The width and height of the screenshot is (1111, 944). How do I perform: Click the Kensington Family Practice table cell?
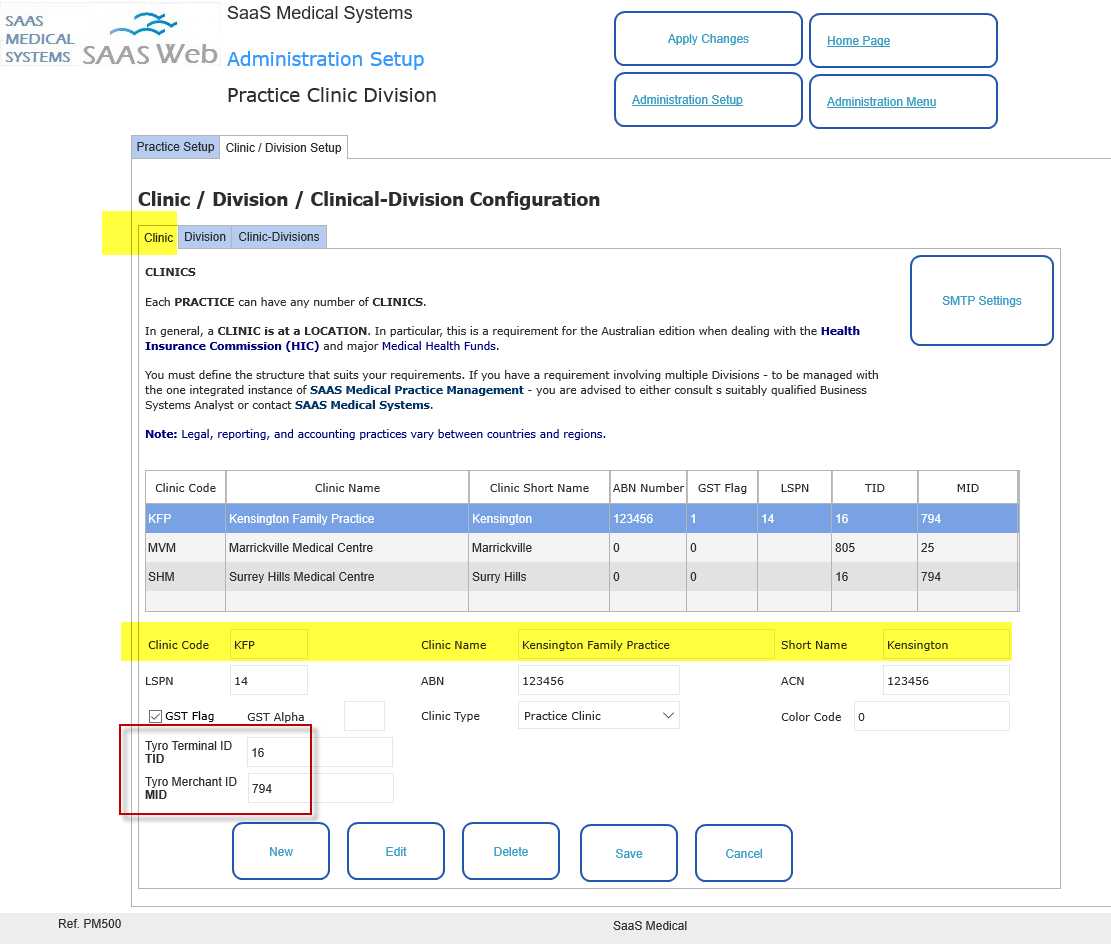347,519
